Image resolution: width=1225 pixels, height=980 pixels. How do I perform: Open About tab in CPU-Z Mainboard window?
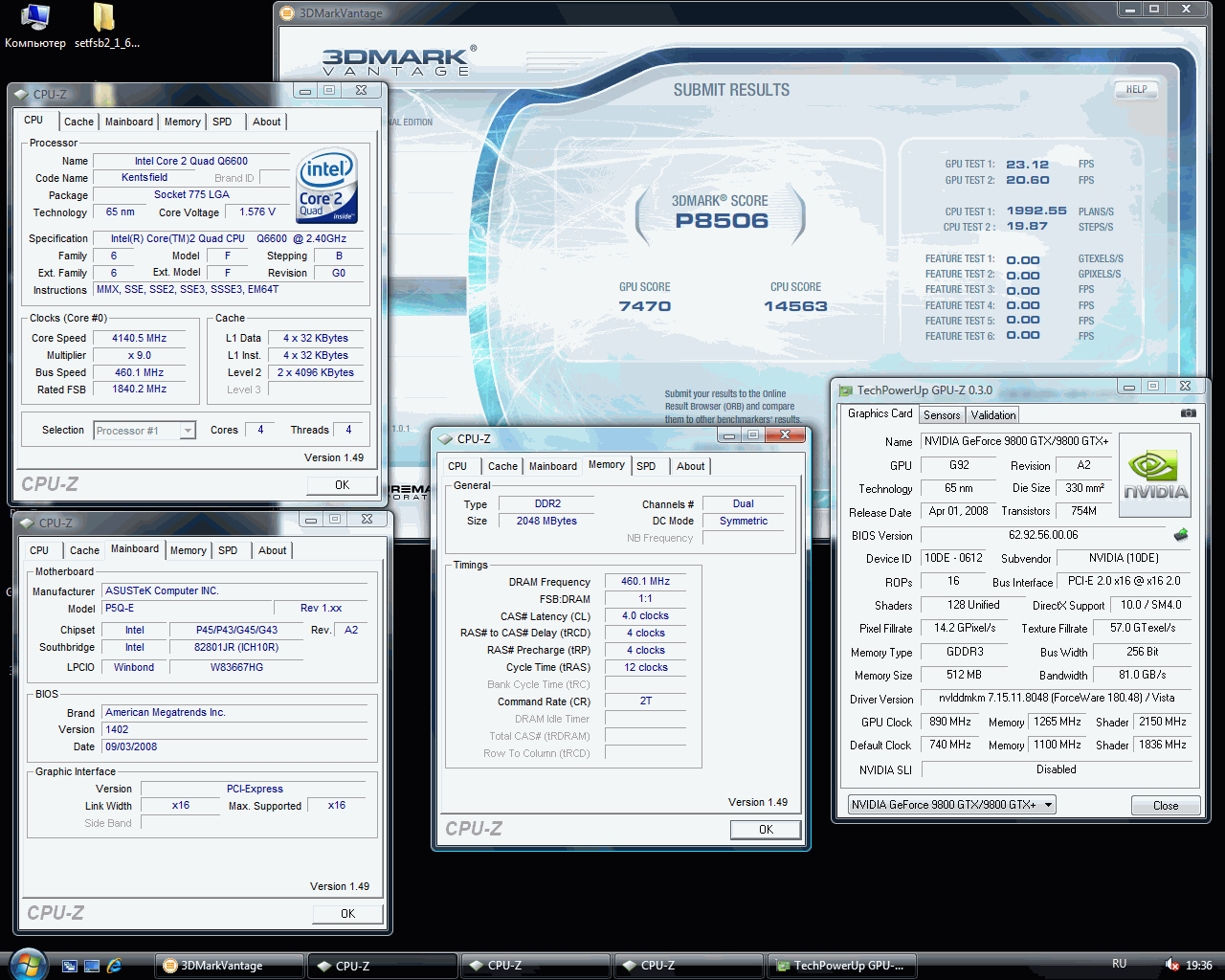(x=272, y=550)
